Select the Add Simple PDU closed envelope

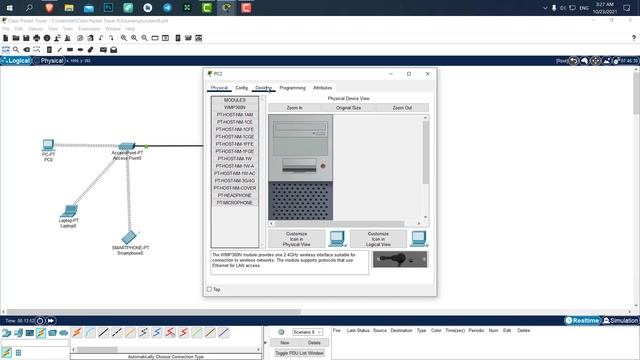pyautogui.click(x=103, y=49)
